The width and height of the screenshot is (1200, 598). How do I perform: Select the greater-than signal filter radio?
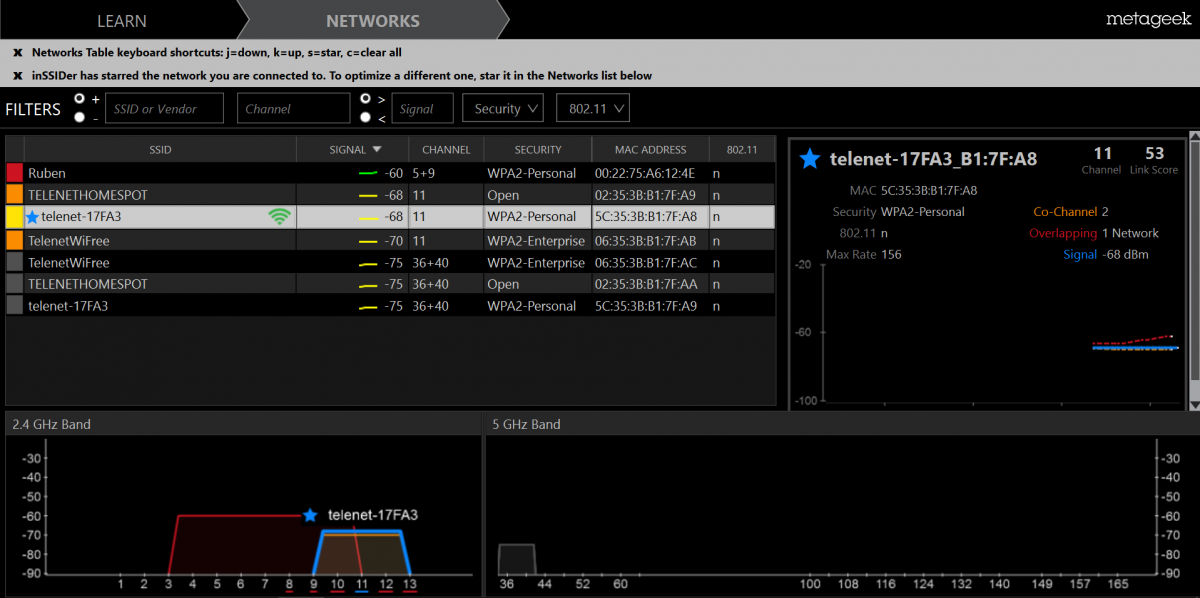click(x=366, y=99)
